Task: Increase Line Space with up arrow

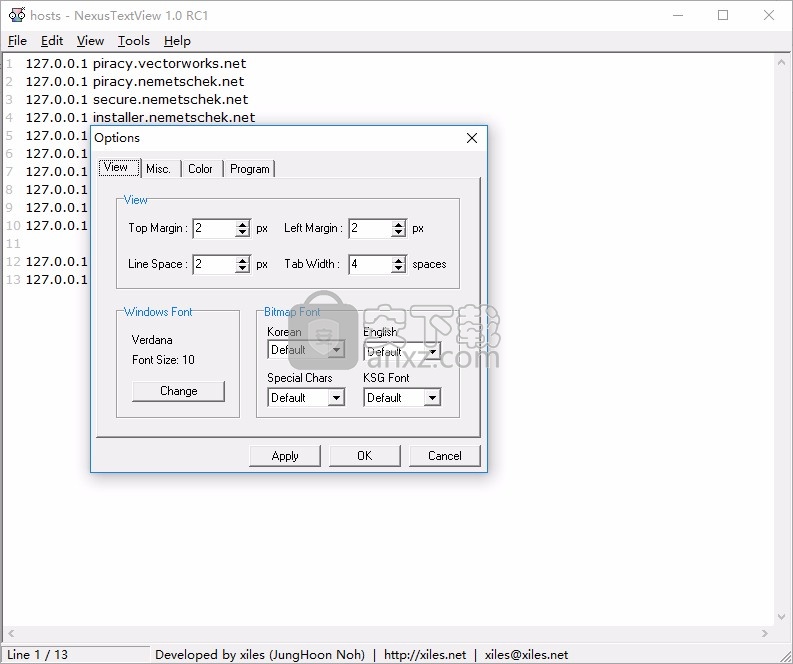Action: point(243,260)
